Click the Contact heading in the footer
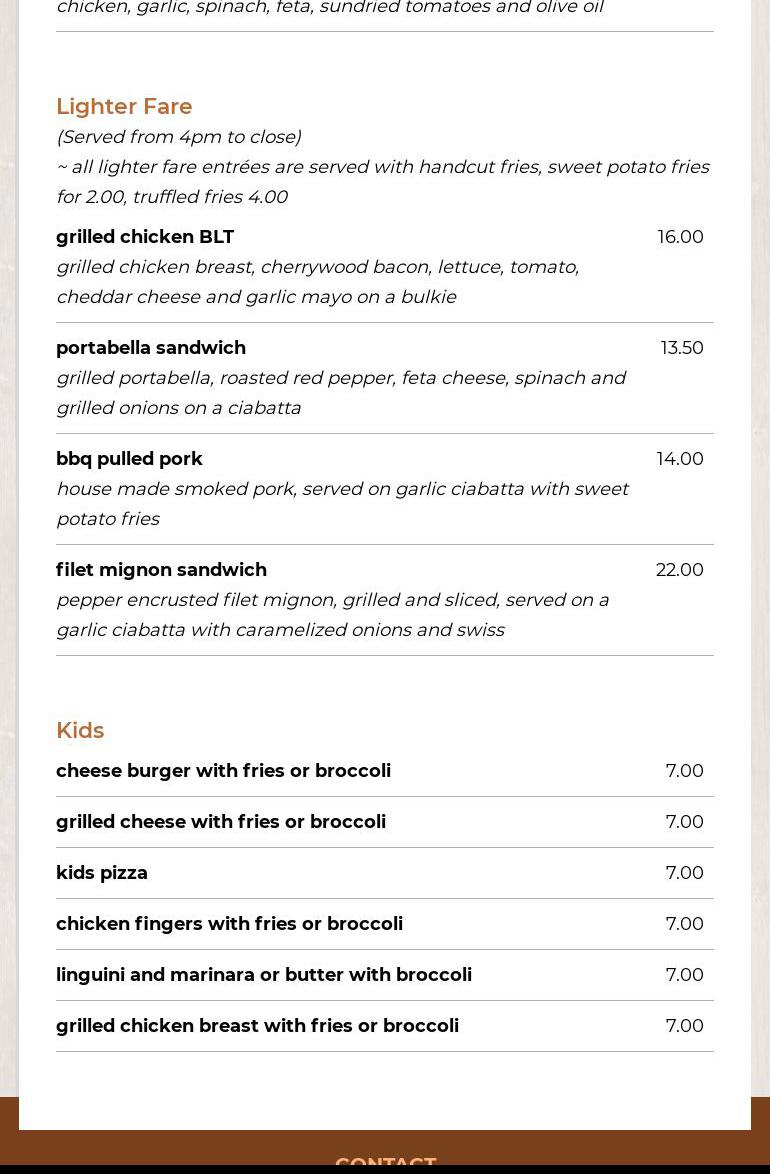The height and width of the screenshot is (1174, 770). coord(385,1164)
